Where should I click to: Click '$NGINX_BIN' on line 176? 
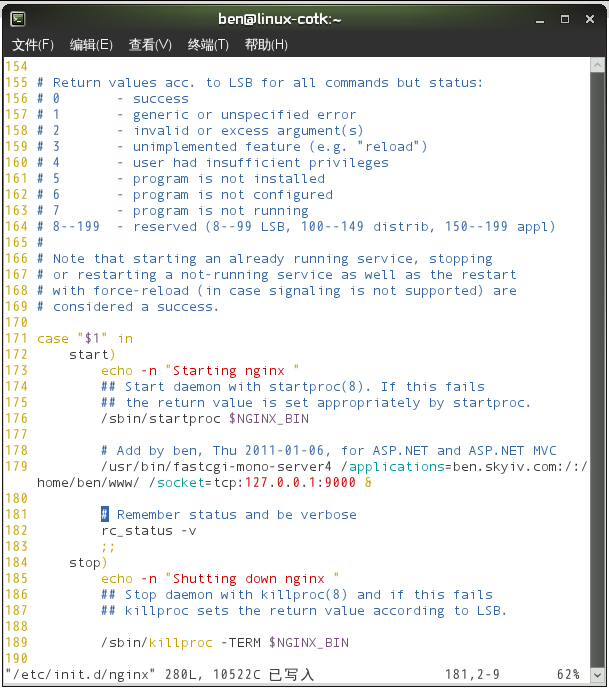269,419
